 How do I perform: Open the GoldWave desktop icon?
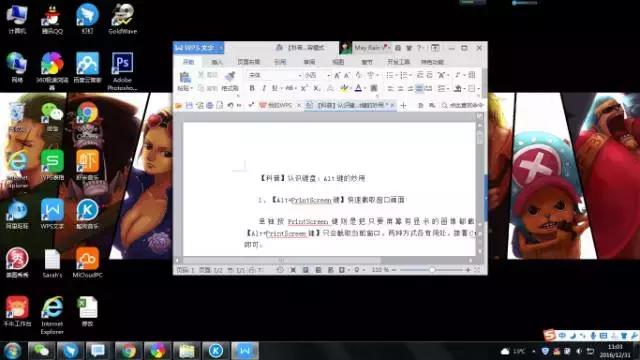pos(122,19)
